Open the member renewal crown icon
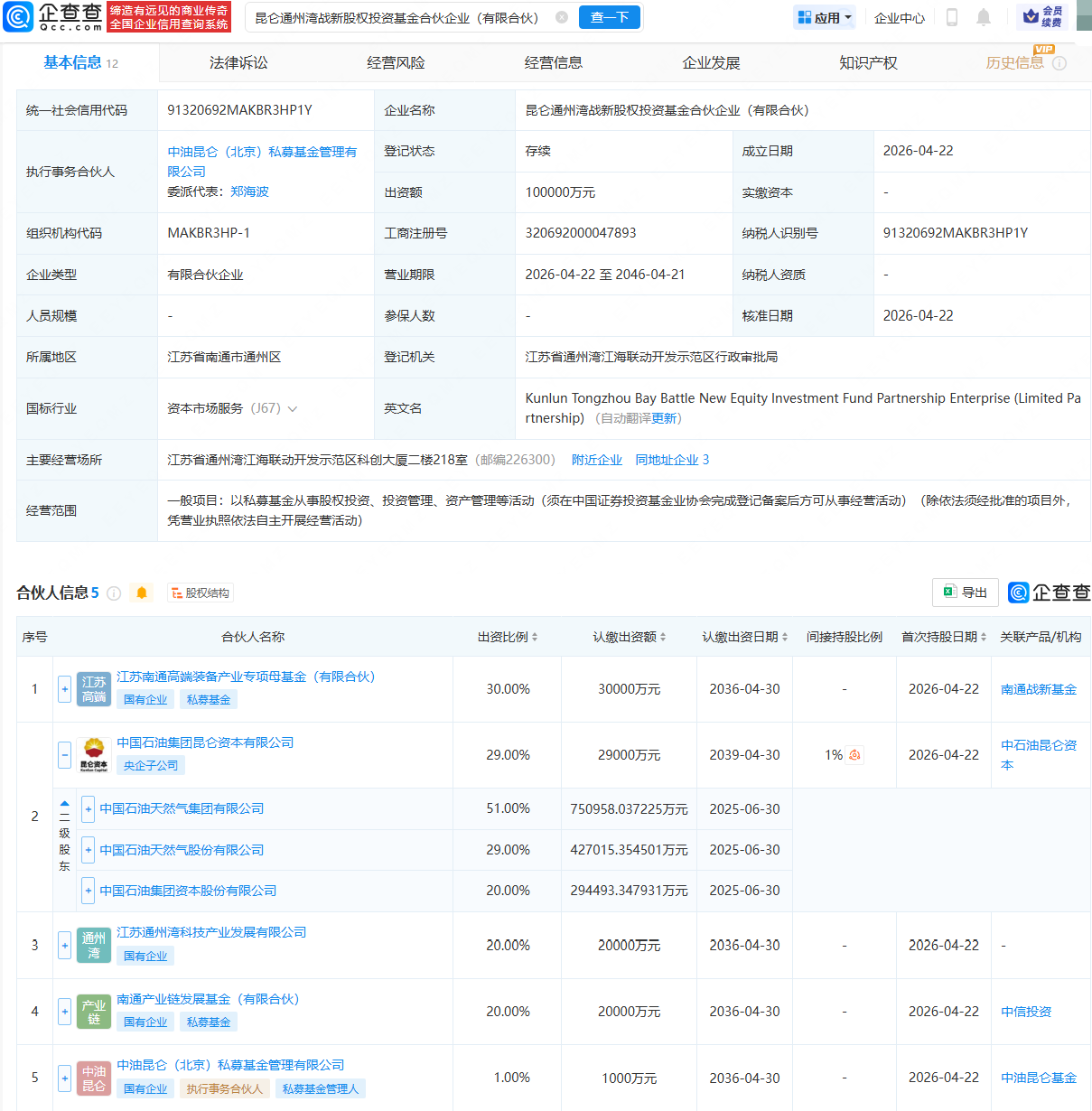Image resolution: width=1092 pixels, height=1111 pixels. click(x=1042, y=16)
